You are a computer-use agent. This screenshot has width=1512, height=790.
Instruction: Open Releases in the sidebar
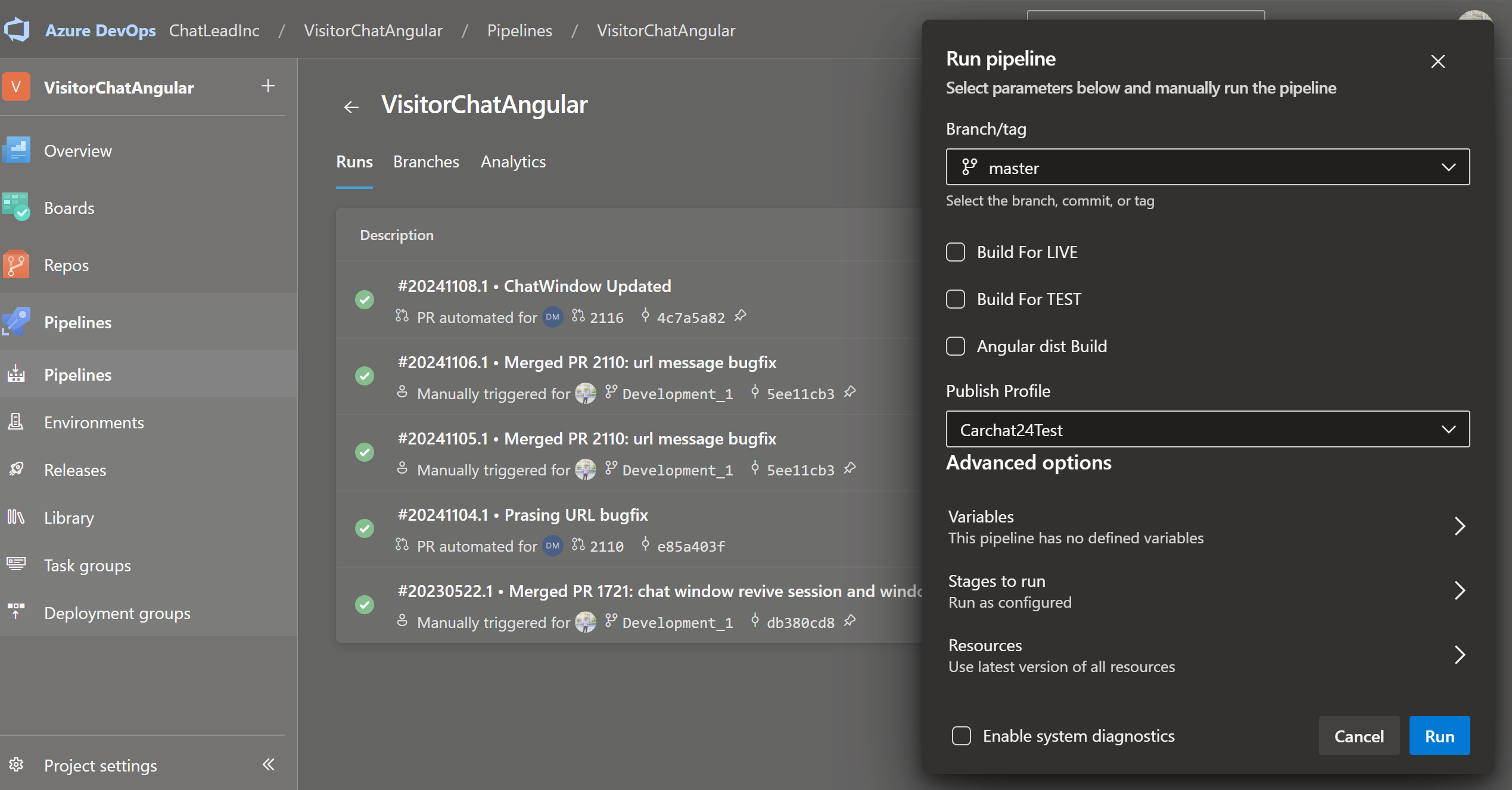[75, 470]
